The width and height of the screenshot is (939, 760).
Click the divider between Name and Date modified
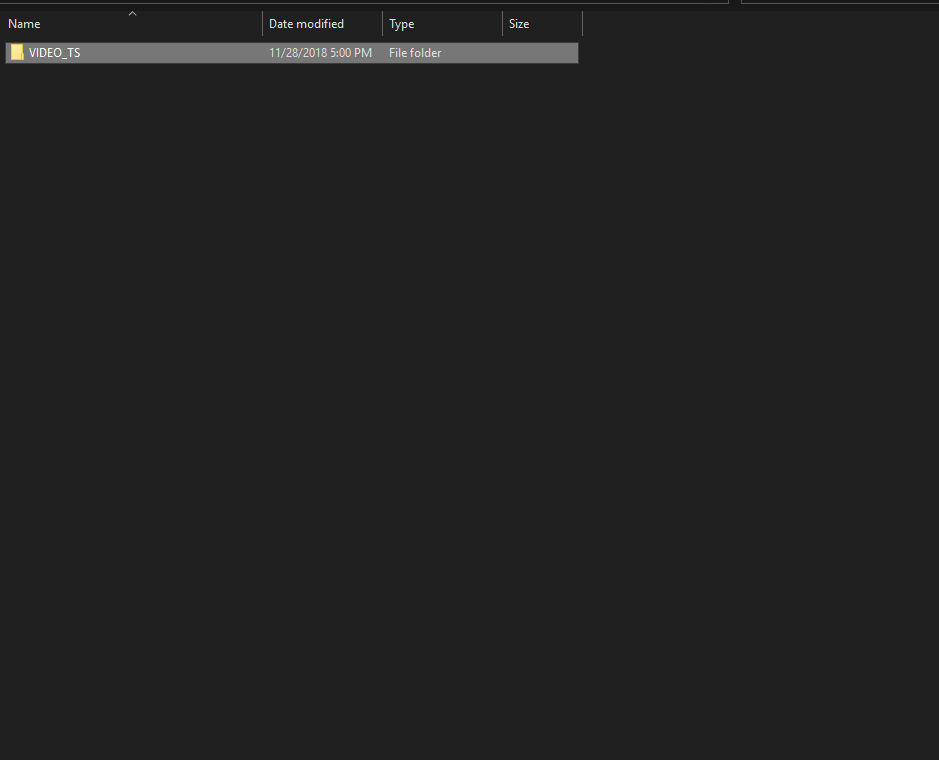pos(262,23)
